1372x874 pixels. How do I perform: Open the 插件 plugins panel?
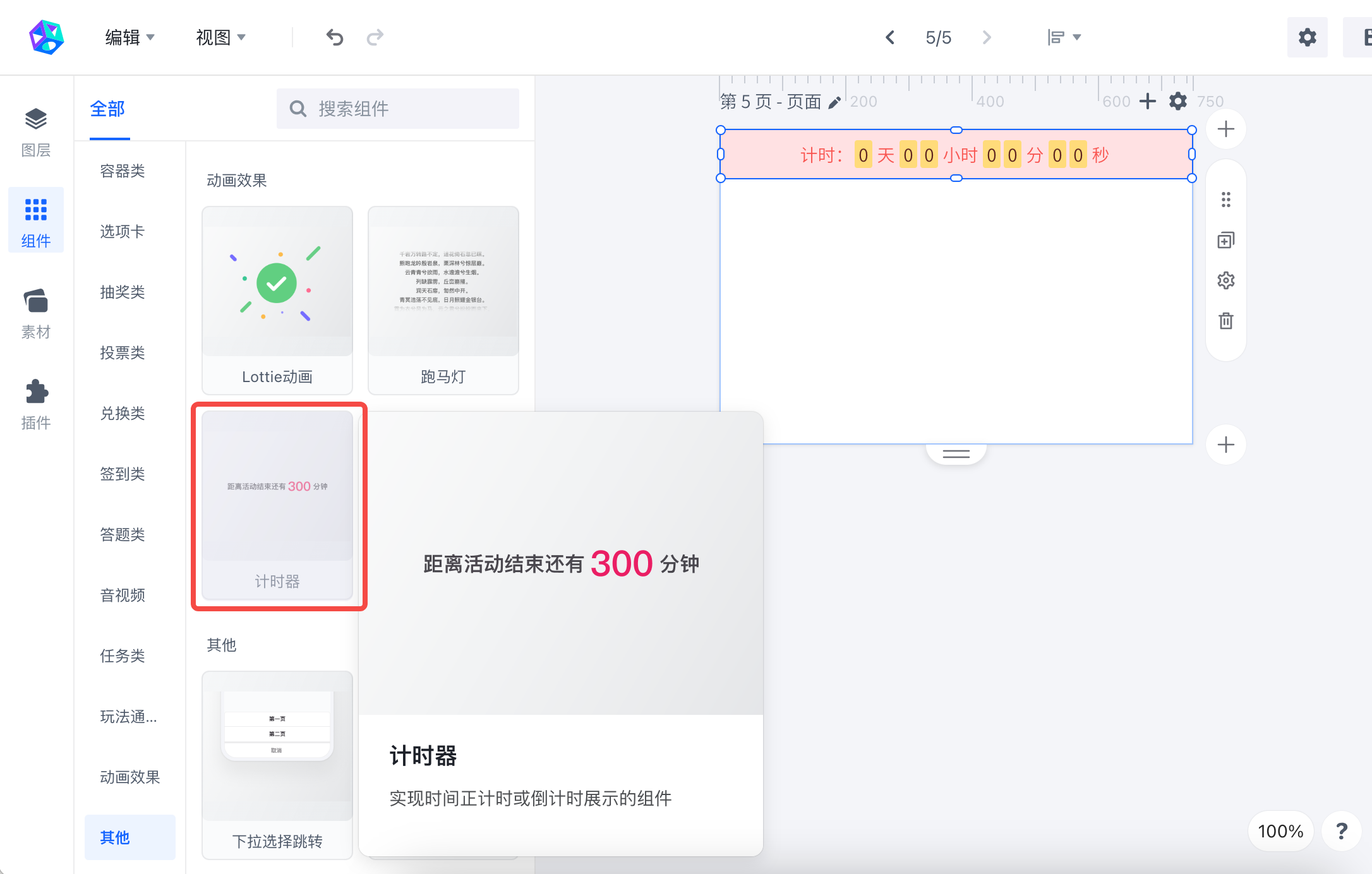coord(36,404)
